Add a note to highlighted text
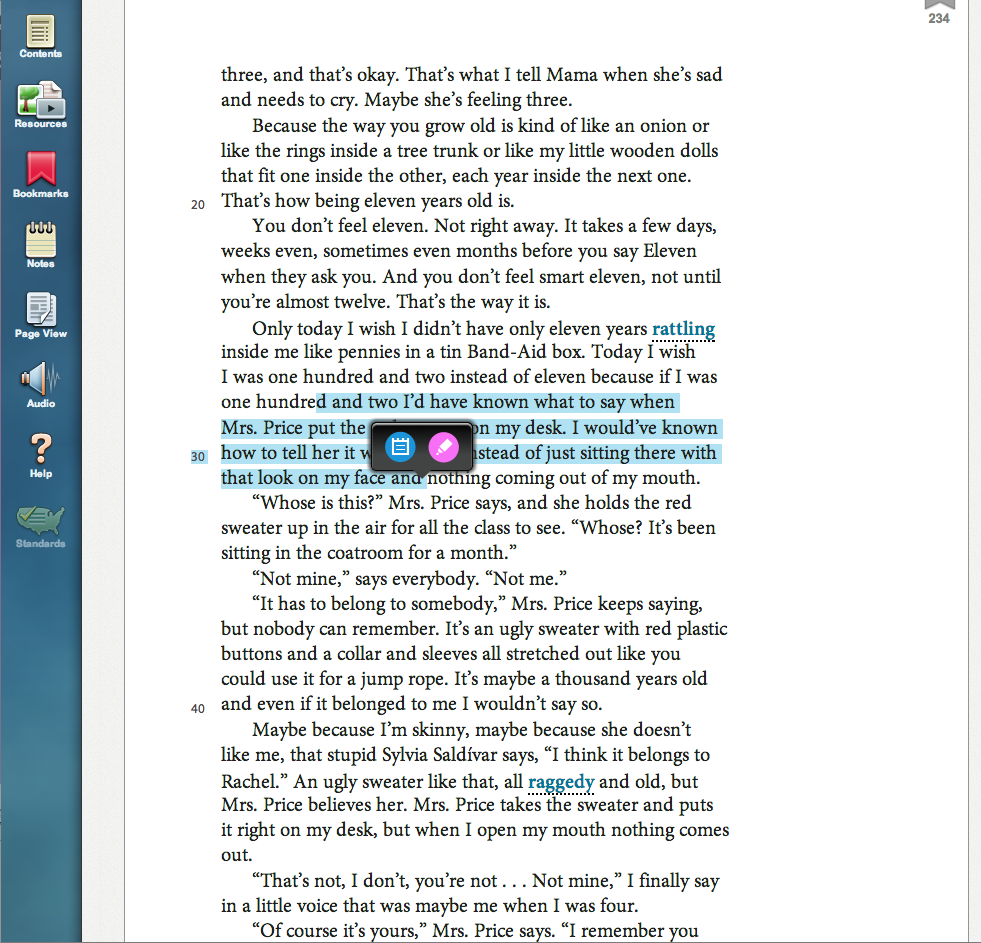 (x=400, y=447)
